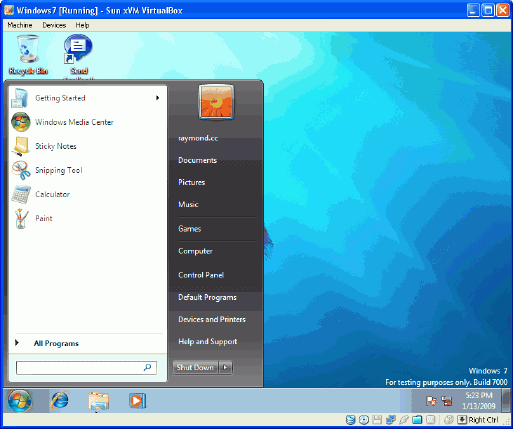The image size is (513, 429).
Task: Click the Windows Start orb
Action: [20, 401]
